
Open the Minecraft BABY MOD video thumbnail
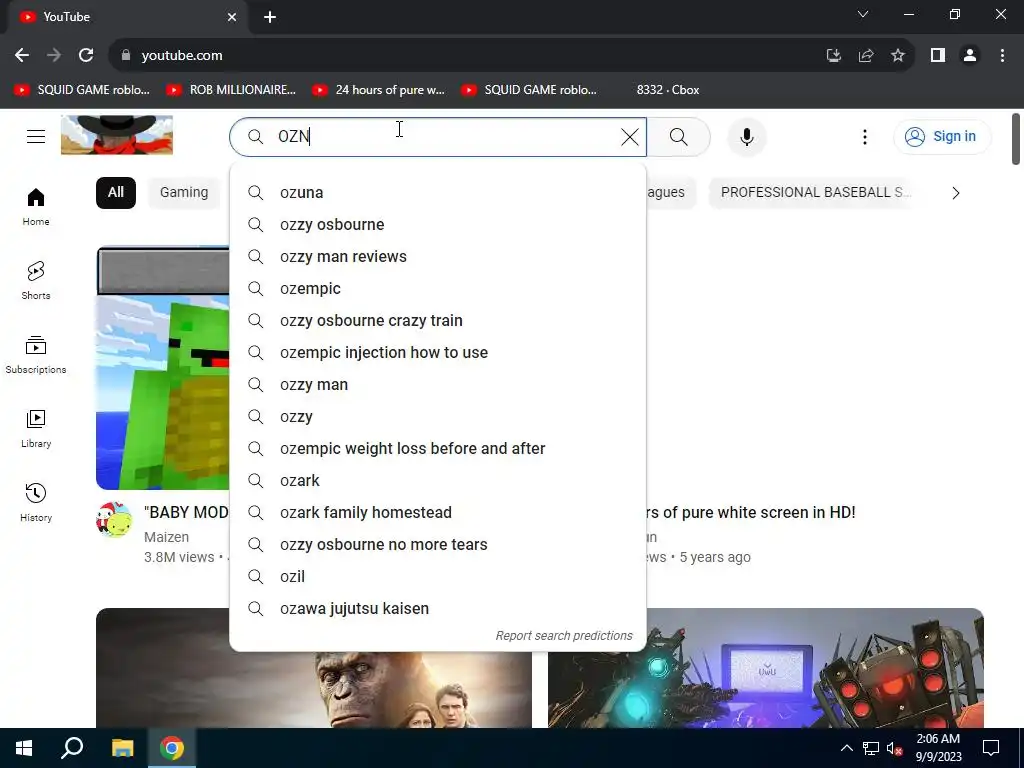(163, 368)
